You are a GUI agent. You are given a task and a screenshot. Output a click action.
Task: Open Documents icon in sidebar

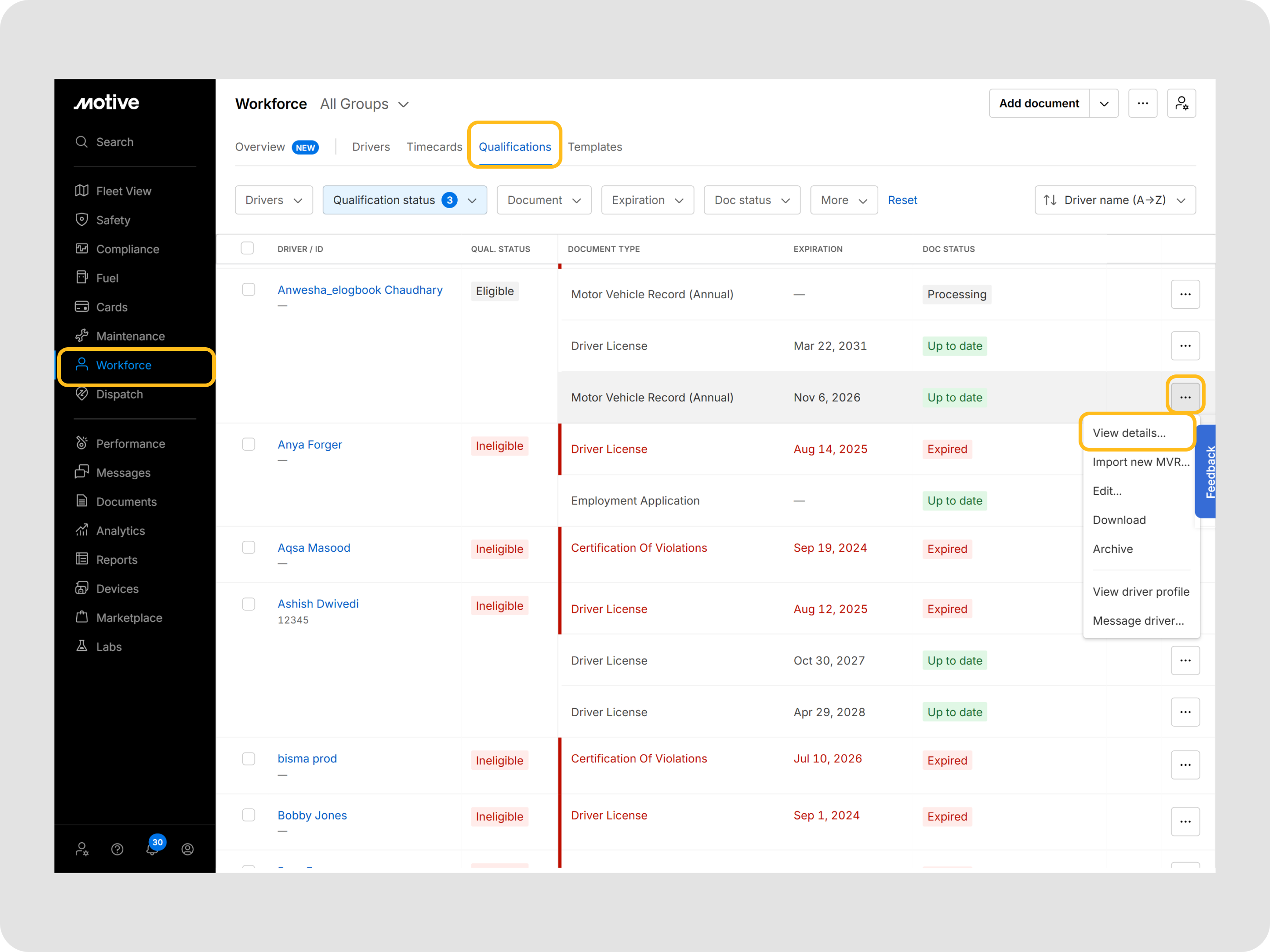(82, 501)
